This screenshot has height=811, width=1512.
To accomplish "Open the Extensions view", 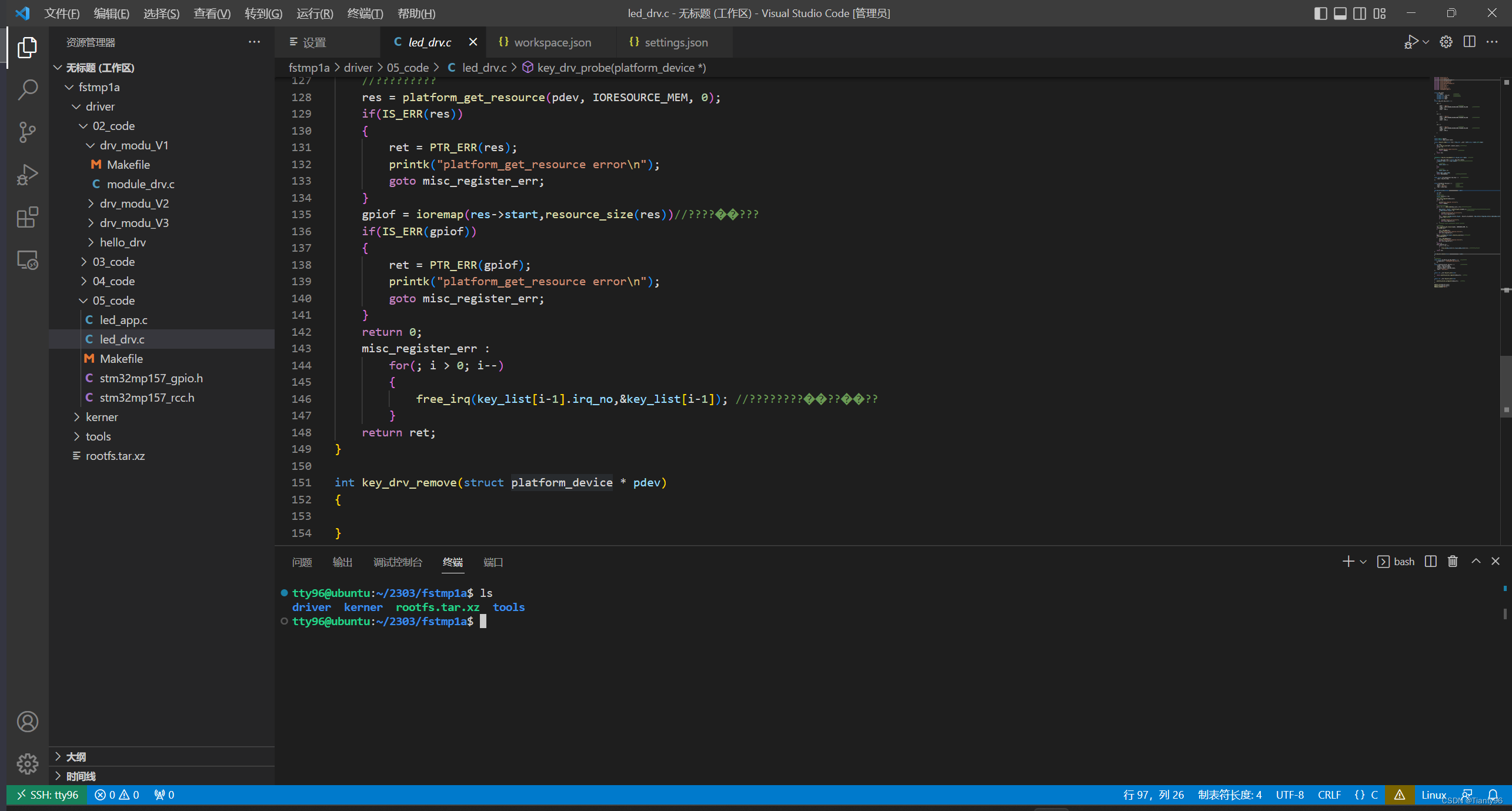I will tap(27, 217).
